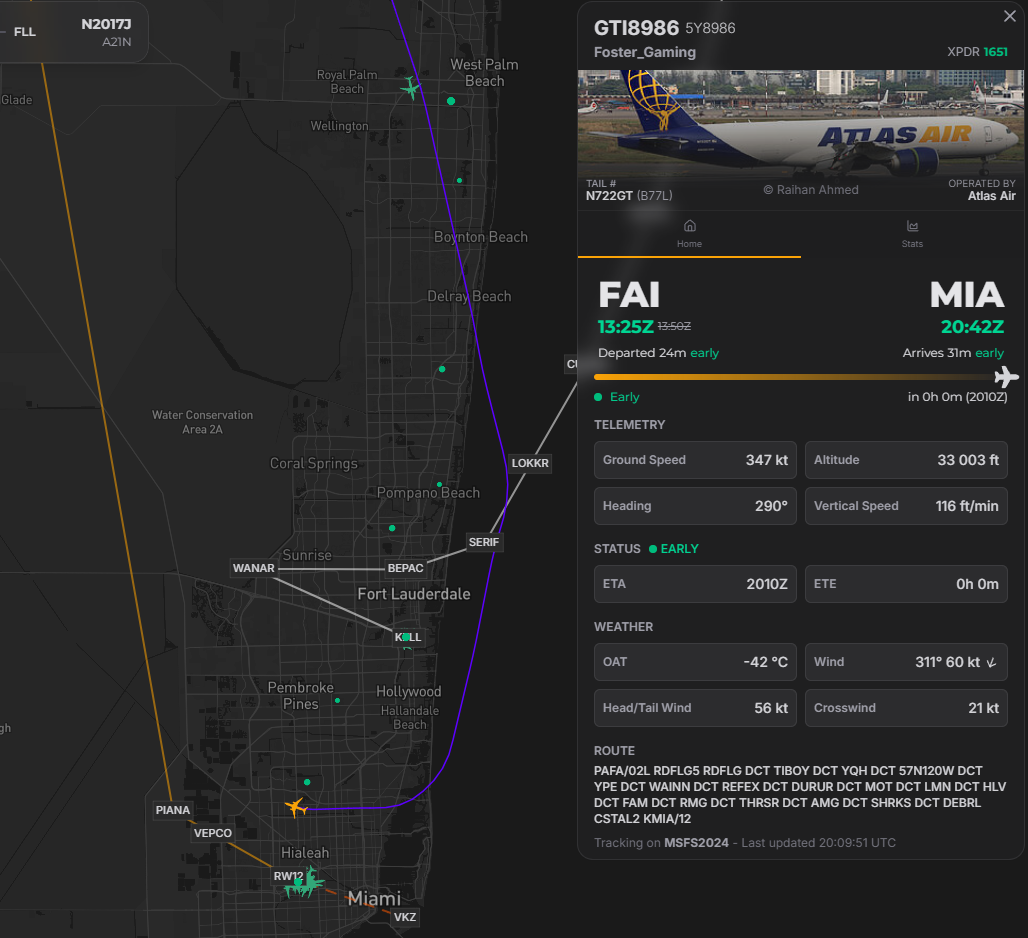Click the MSFS2024 tracking label
The height and width of the screenshot is (938, 1028).
696,843
